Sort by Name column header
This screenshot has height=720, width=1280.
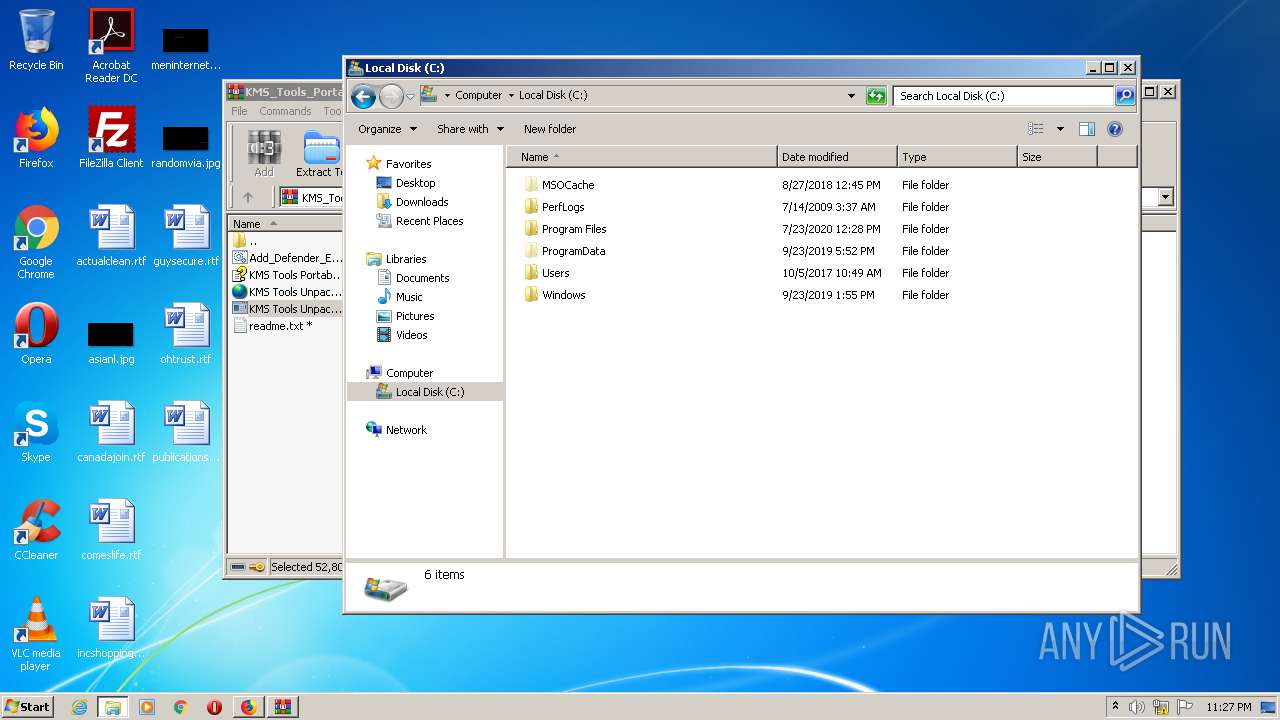pos(642,157)
